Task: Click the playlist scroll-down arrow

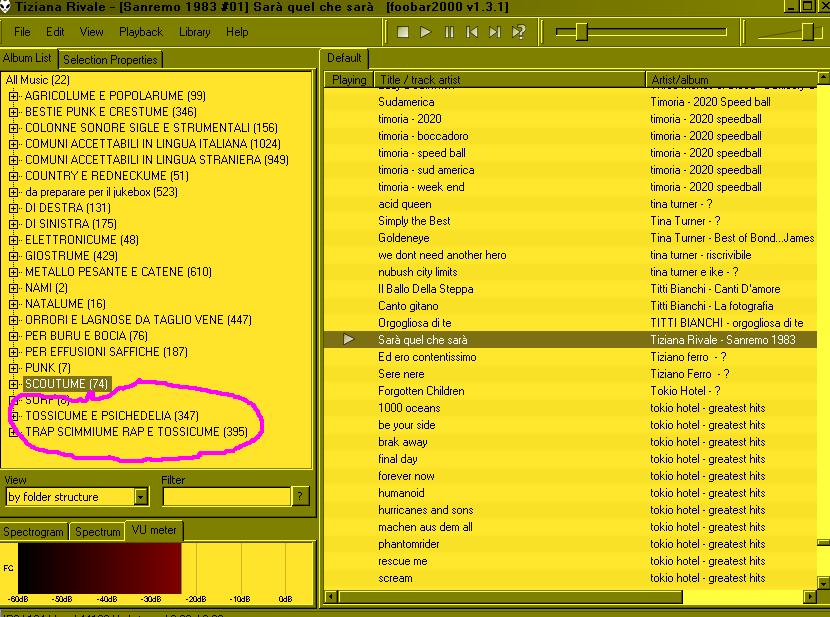Action: tap(823, 583)
